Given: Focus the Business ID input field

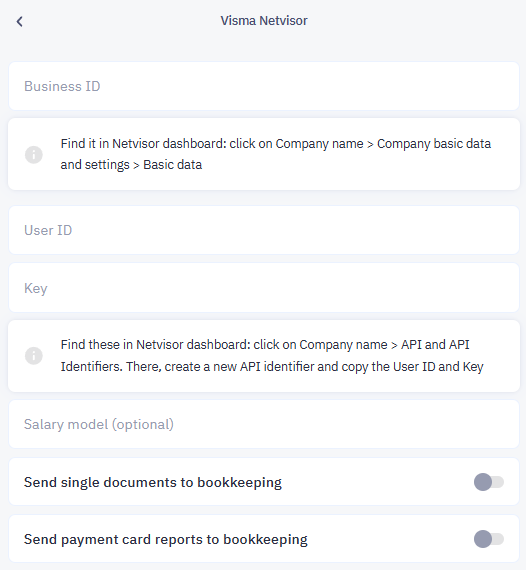Looking at the screenshot, I should [x=264, y=86].
